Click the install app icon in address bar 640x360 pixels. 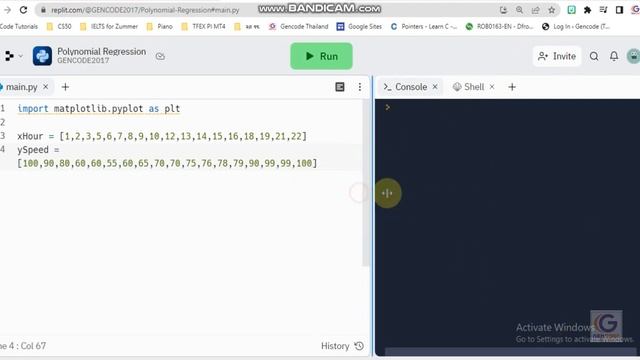[503, 10]
